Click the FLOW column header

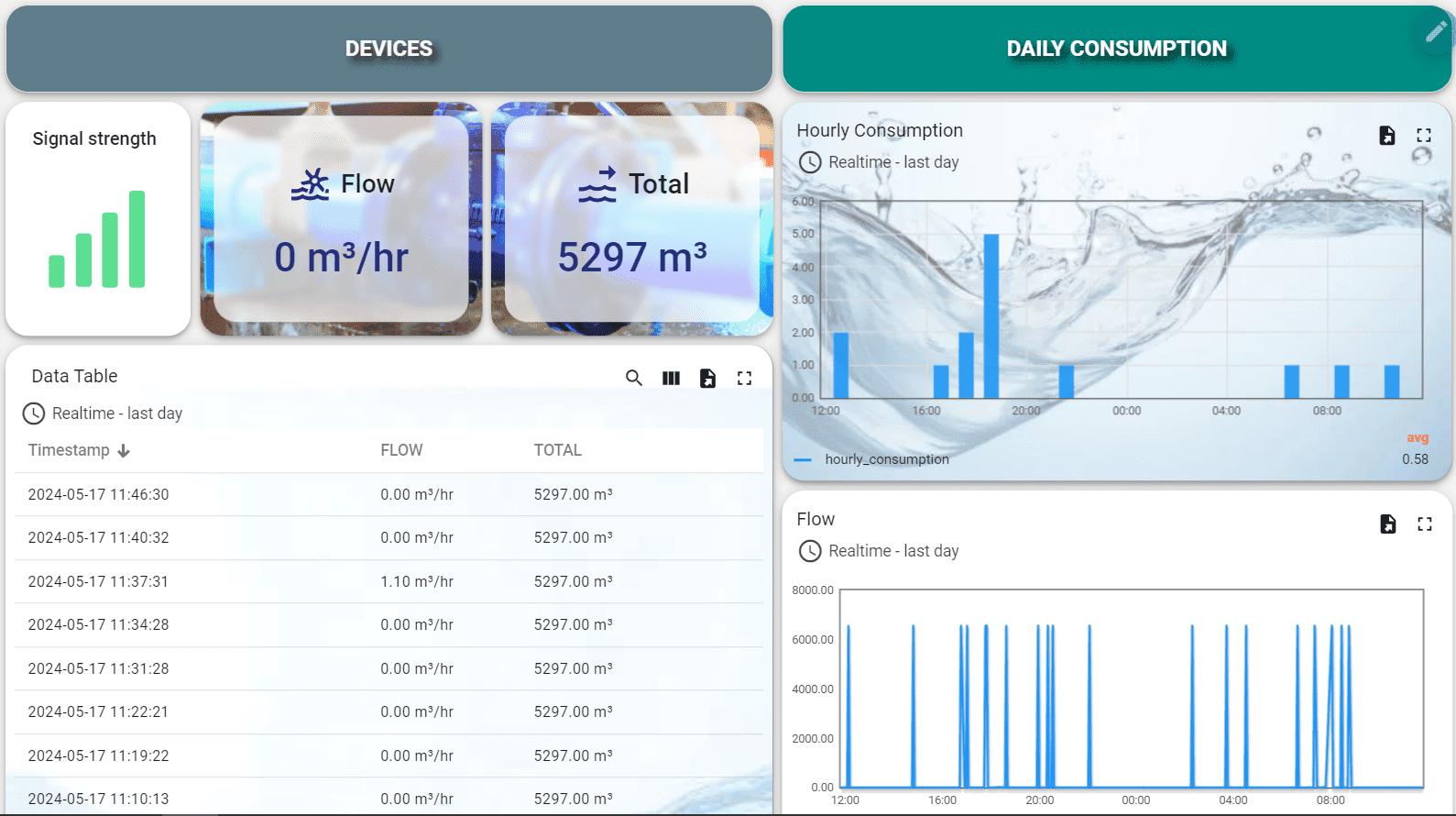[401, 450]
